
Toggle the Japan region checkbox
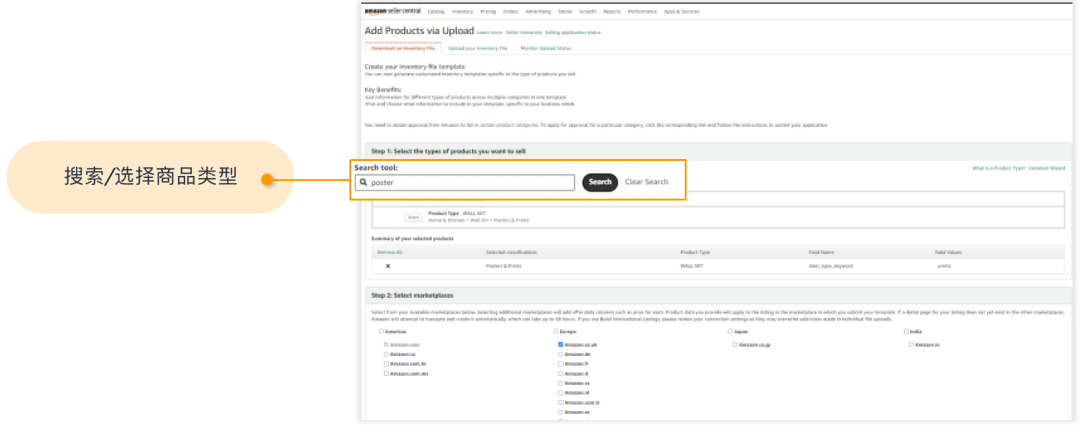730,331
